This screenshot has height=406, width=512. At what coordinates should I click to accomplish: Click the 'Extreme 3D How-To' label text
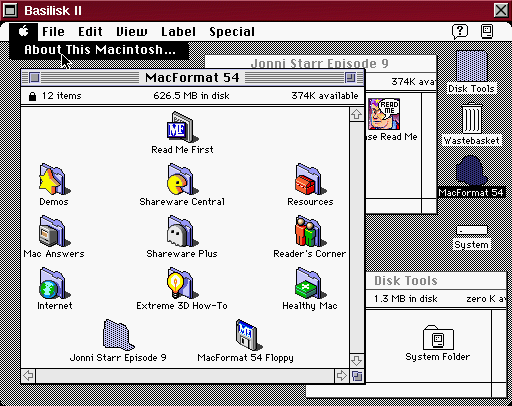point(182,306)
